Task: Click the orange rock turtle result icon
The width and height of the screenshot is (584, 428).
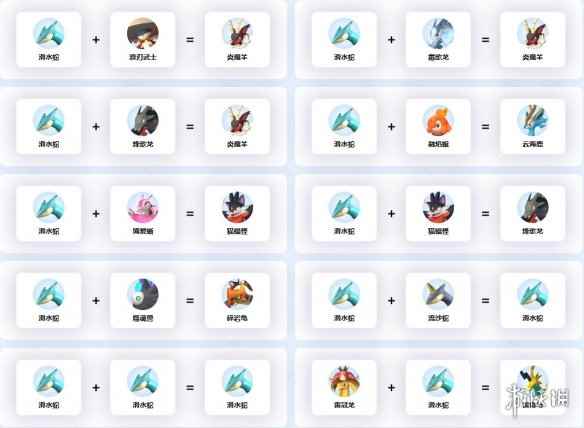Action: 237,294
